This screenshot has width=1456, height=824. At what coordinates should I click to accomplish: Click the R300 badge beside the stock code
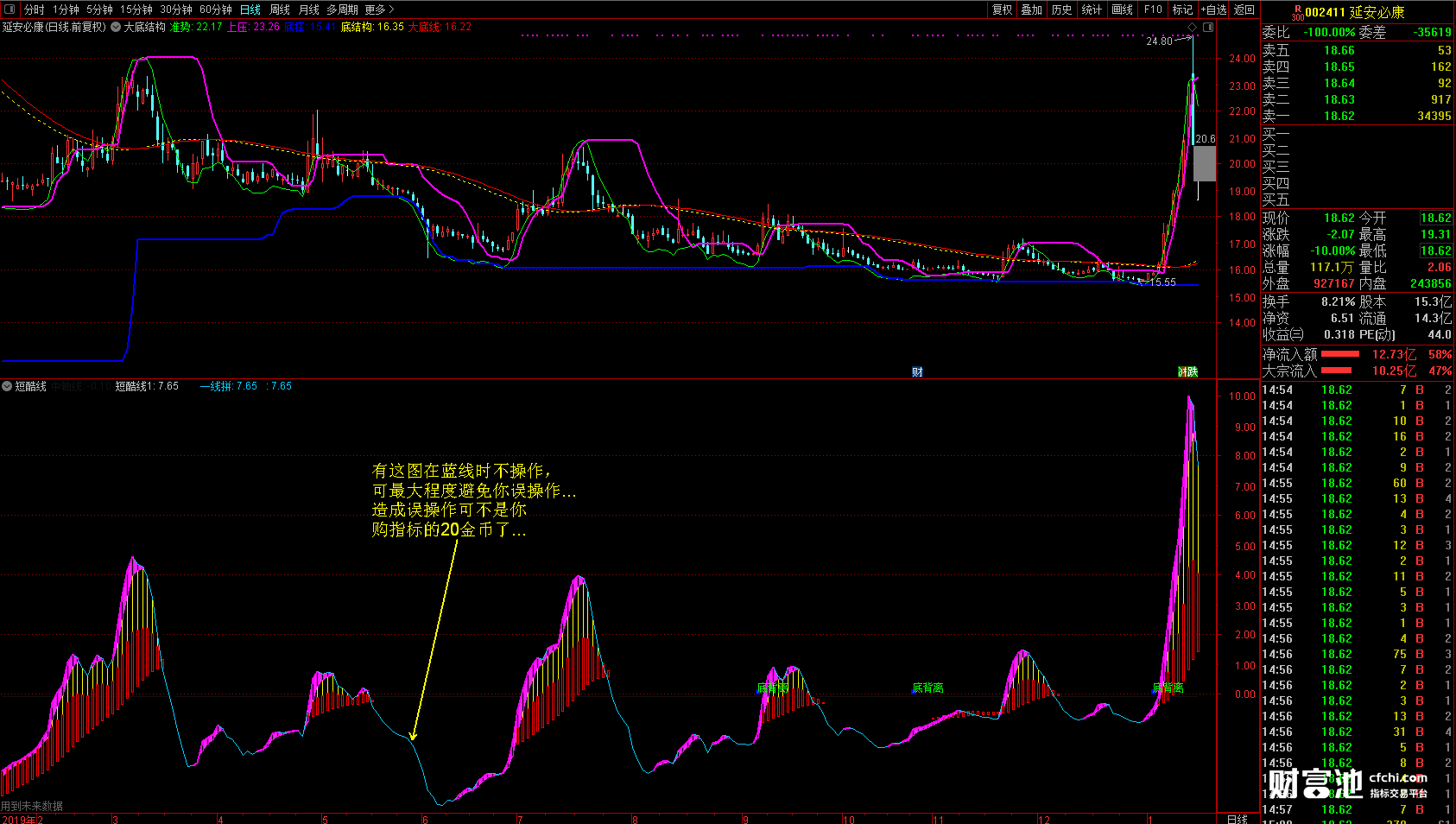coord(1297,13)
